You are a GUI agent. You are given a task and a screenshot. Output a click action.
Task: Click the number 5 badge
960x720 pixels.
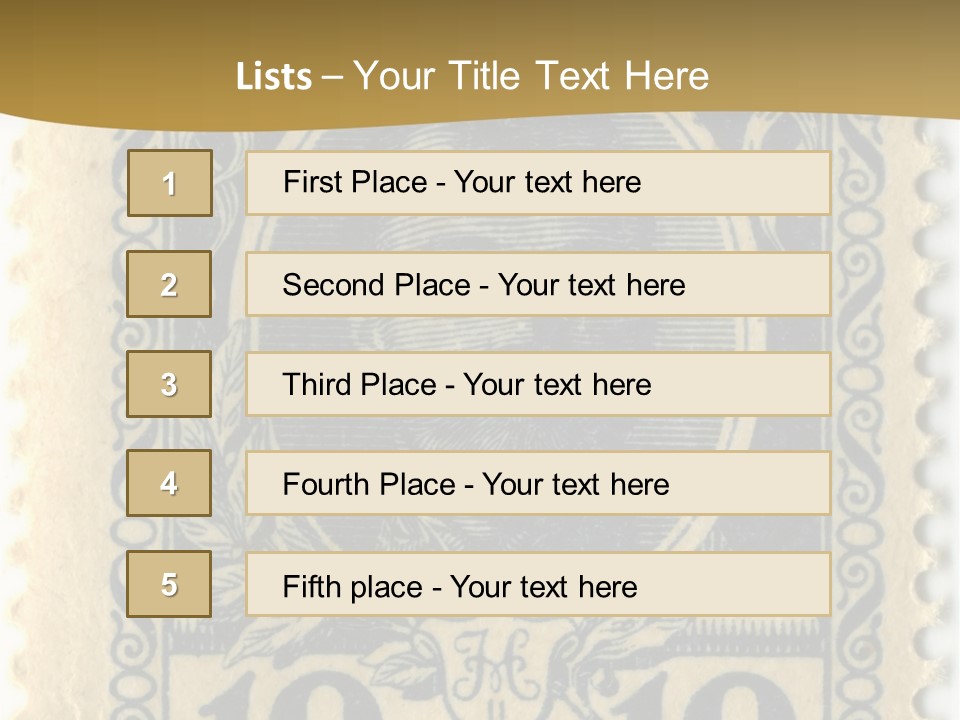click(169, 584)
